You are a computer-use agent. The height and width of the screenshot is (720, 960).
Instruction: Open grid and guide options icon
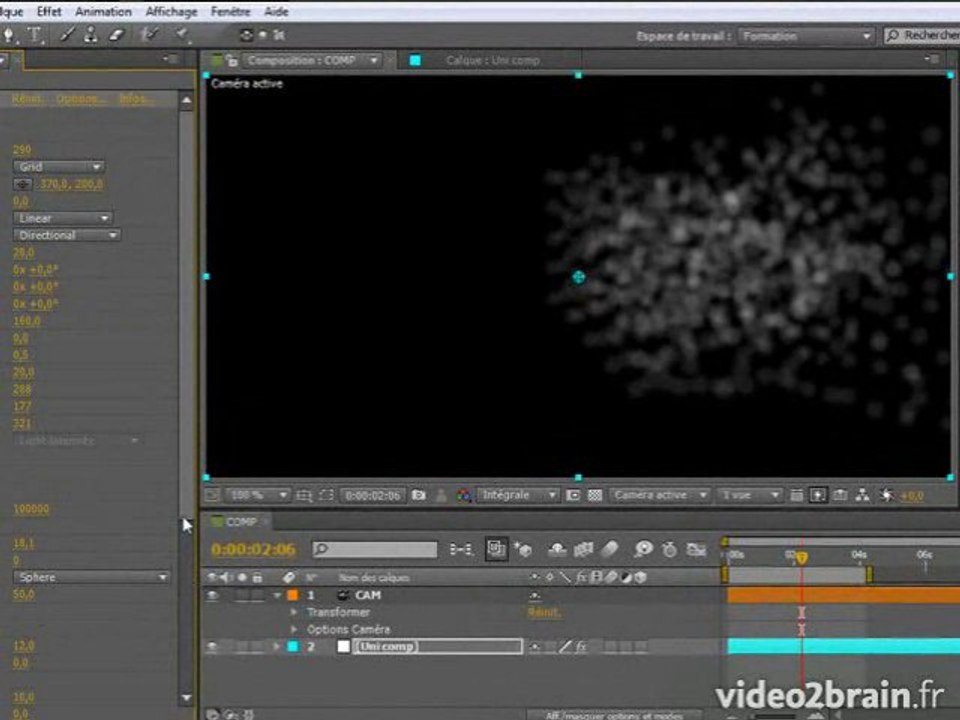(x=304, y=495)
